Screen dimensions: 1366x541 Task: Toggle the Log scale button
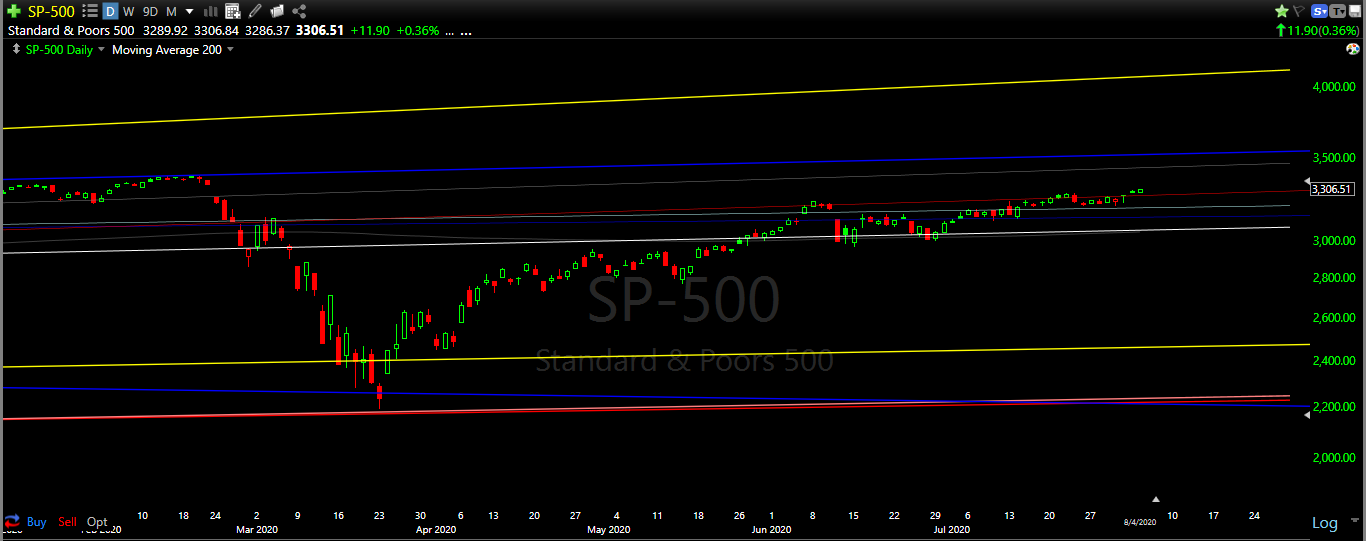point(1324,523)
